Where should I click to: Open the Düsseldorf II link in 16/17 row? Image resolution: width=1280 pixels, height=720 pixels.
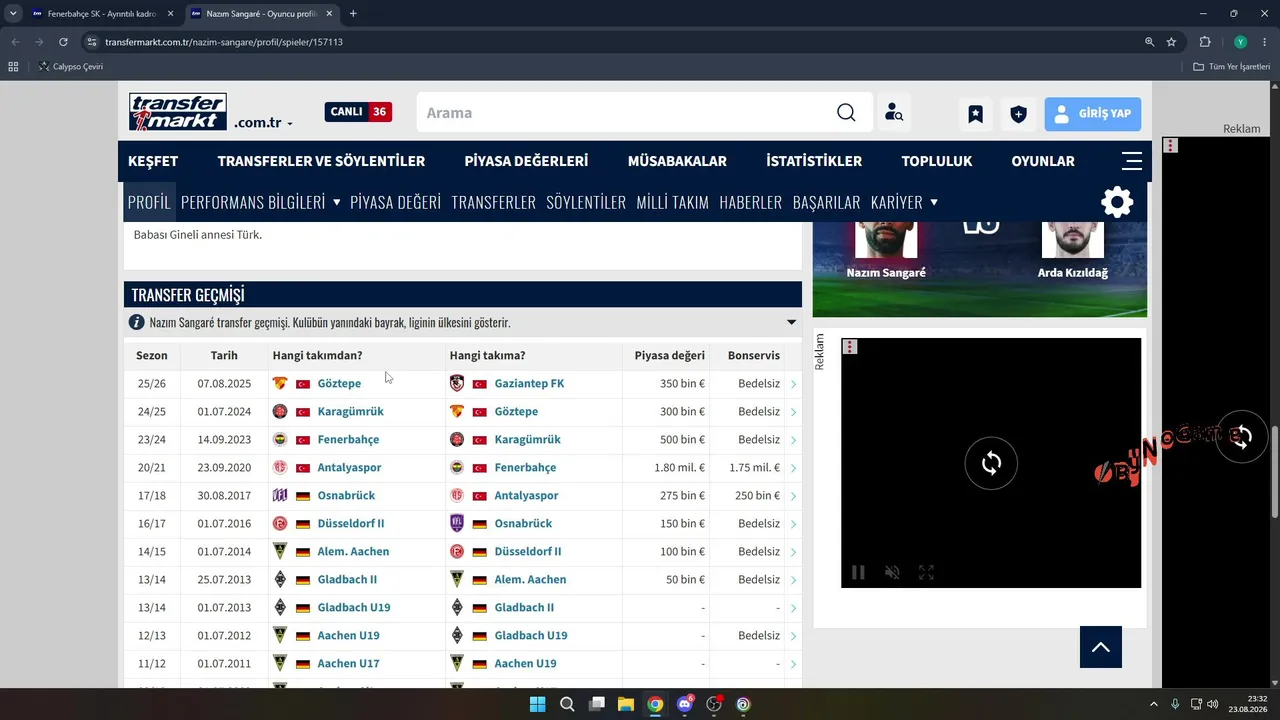(351, 523)
